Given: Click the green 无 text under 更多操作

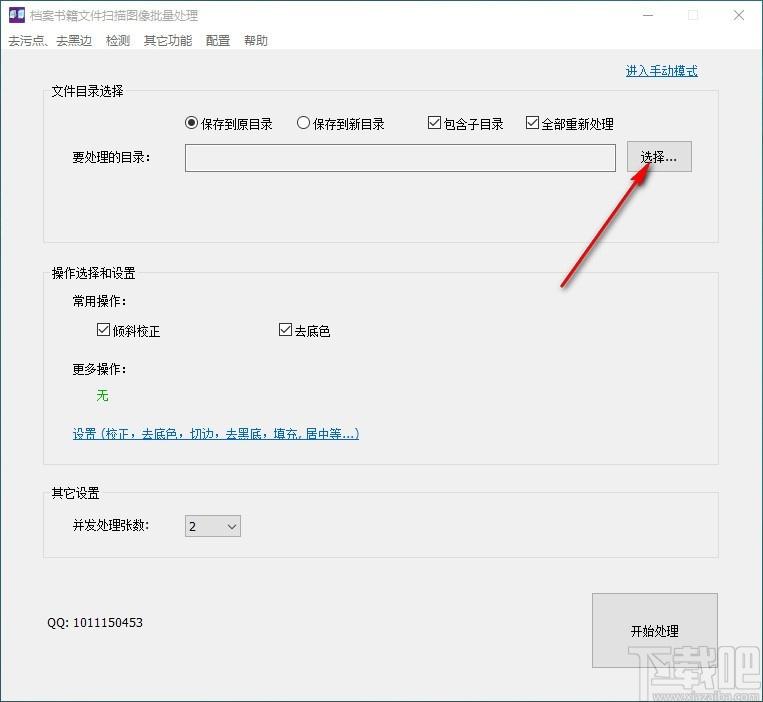Looking at the screenshot, I should [x=102, y=396].
